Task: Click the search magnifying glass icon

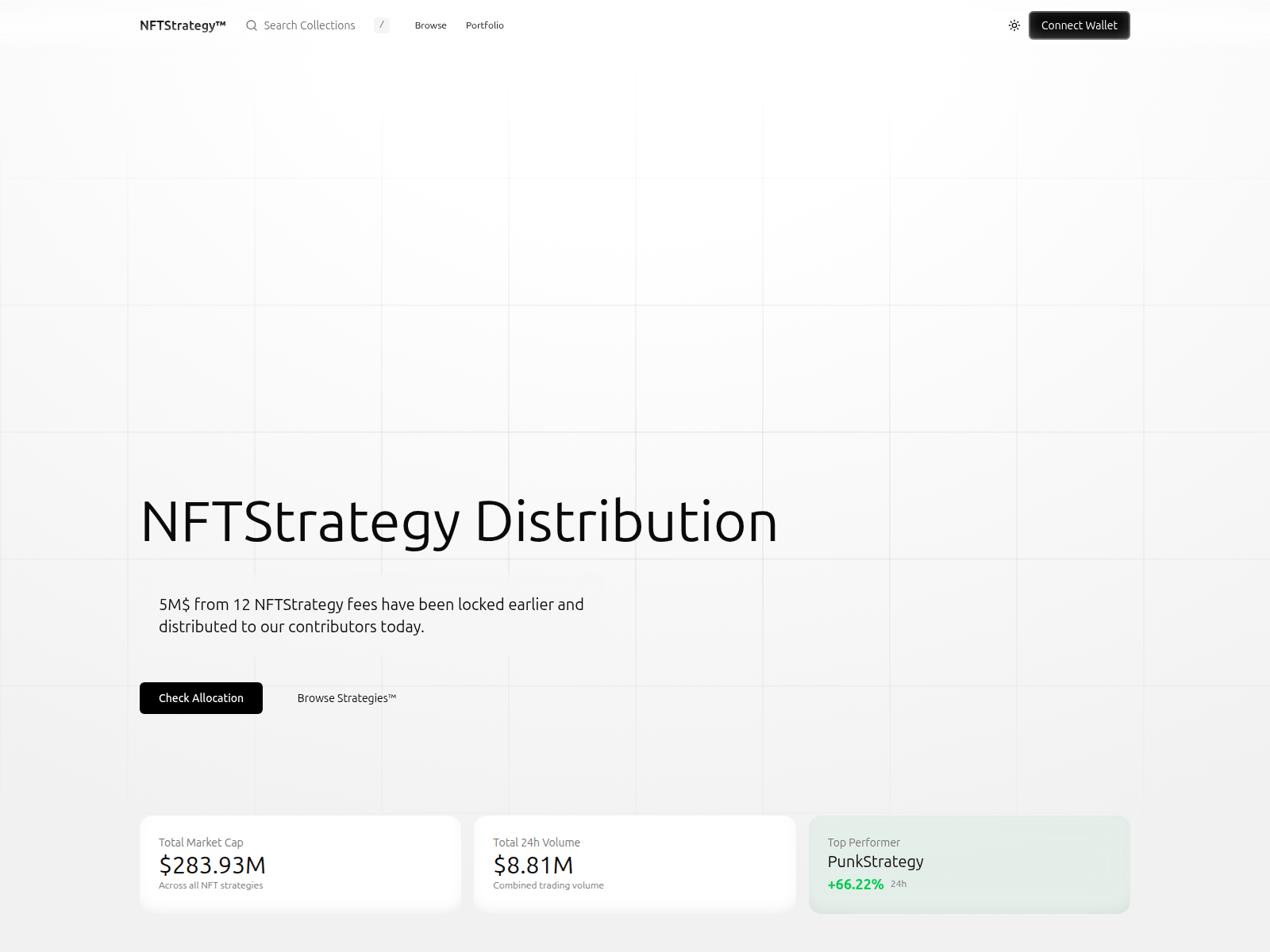Action: click(x=252, y=25)
